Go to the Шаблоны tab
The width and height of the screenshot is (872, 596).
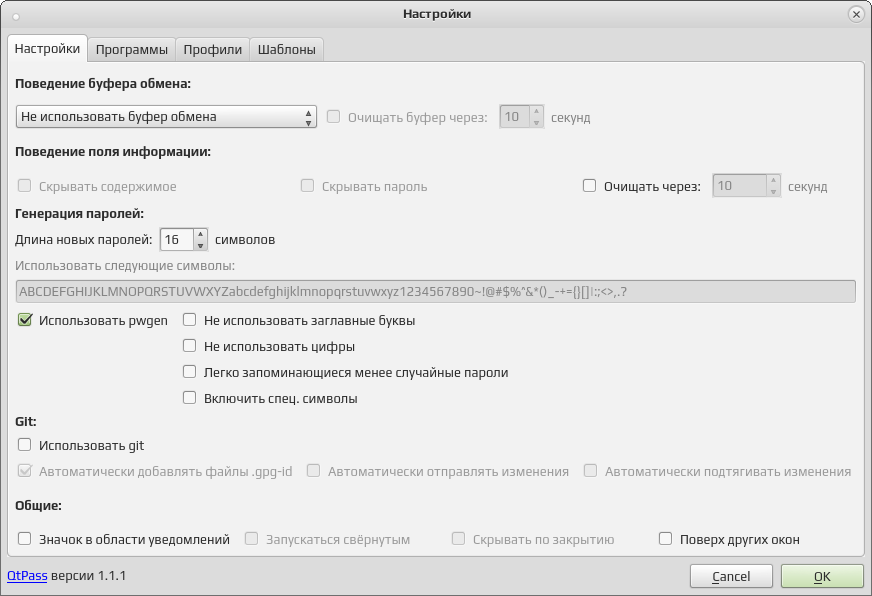(x=286, y=49)
